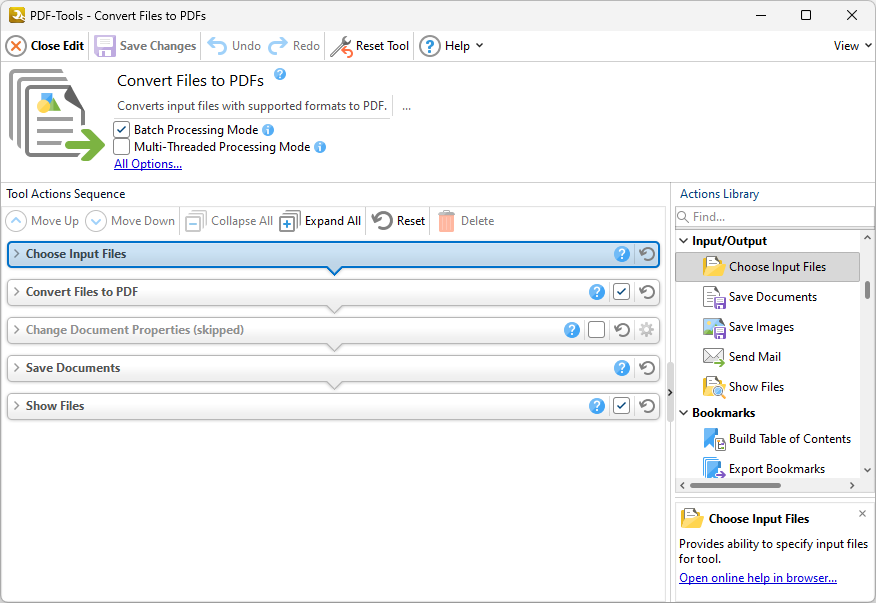
Task: Select Save Images in Actions Library
Action: tap(768, 327)
